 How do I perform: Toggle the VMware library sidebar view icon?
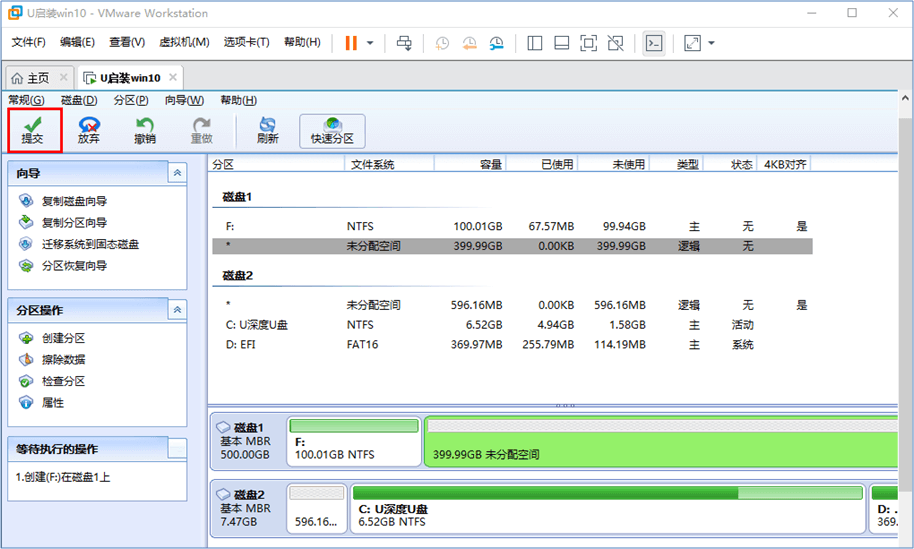point(535,43)
